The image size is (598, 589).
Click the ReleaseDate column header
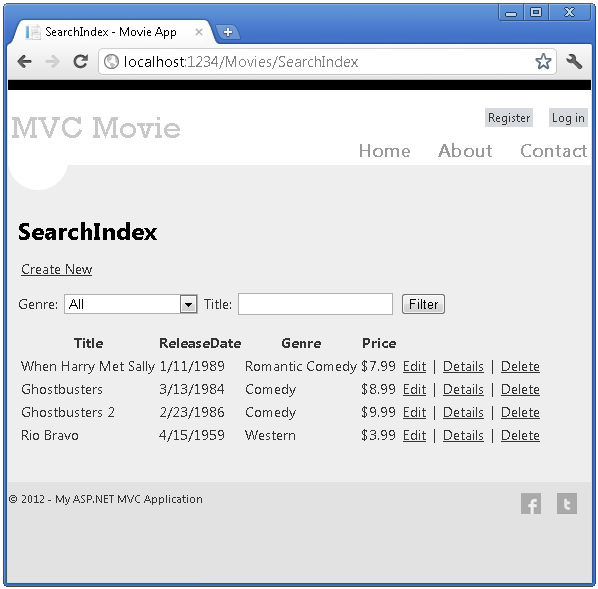200,343
